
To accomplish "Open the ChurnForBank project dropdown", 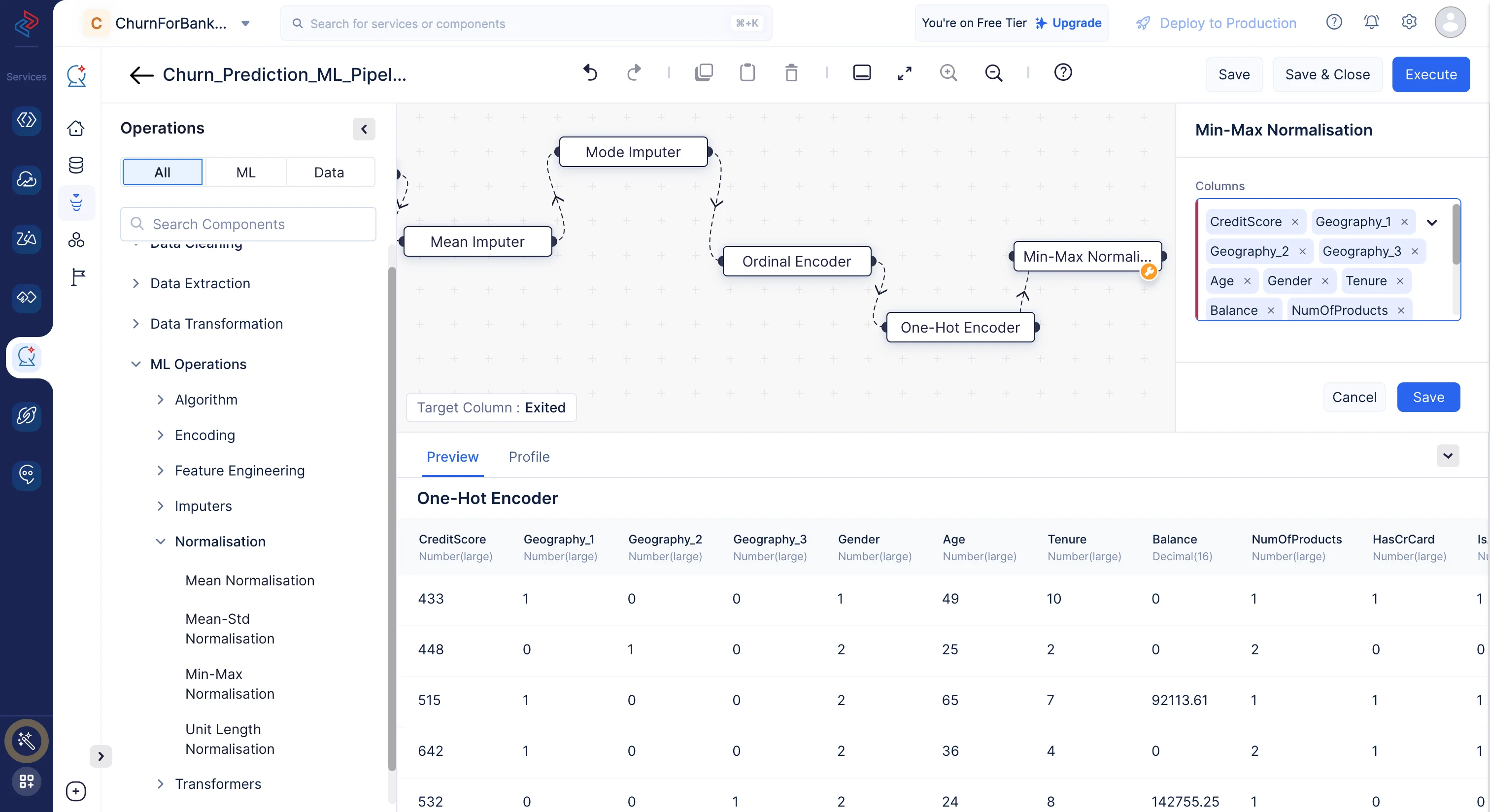I will coord(245,23).
